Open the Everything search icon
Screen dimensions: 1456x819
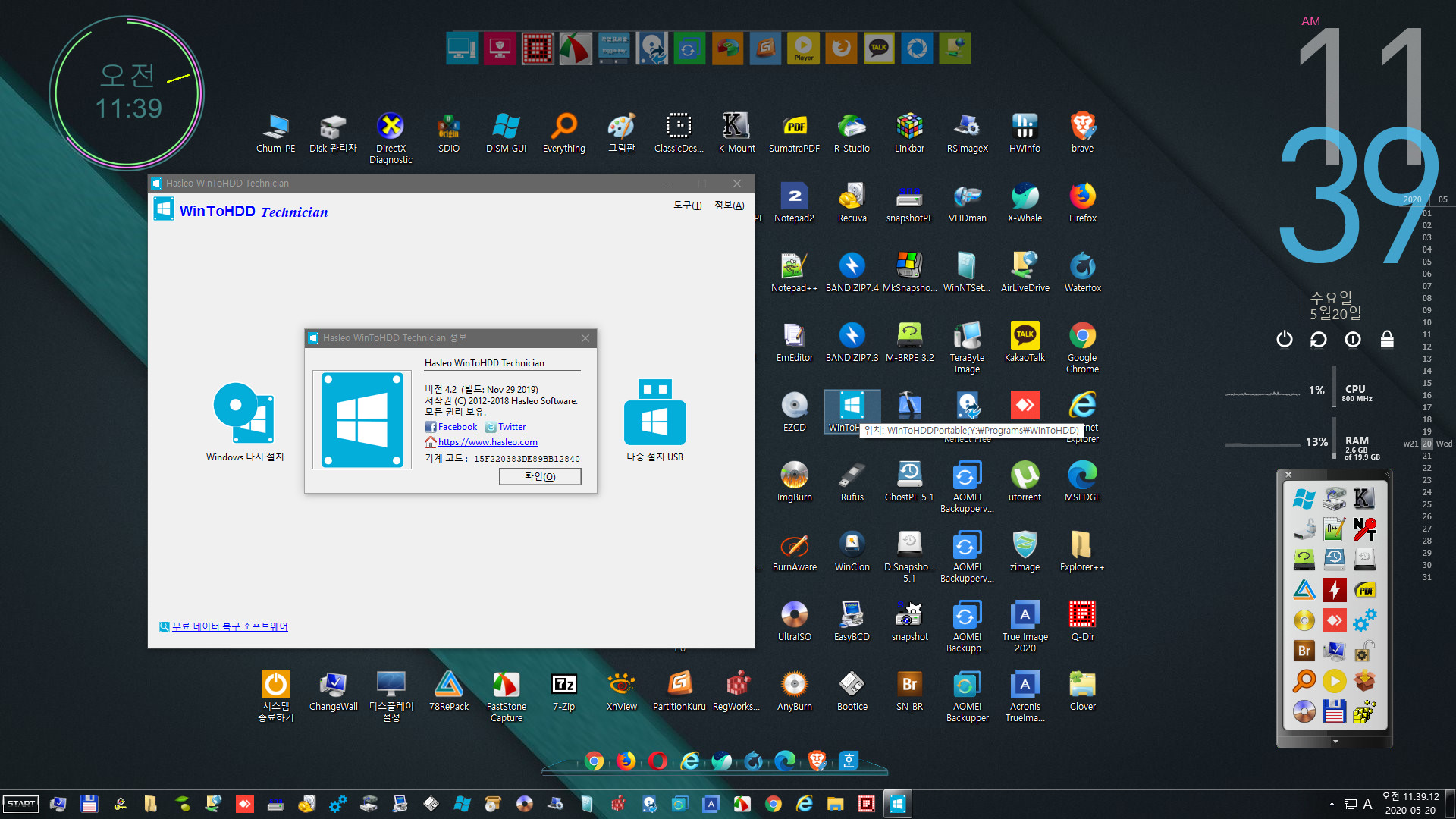564,133
